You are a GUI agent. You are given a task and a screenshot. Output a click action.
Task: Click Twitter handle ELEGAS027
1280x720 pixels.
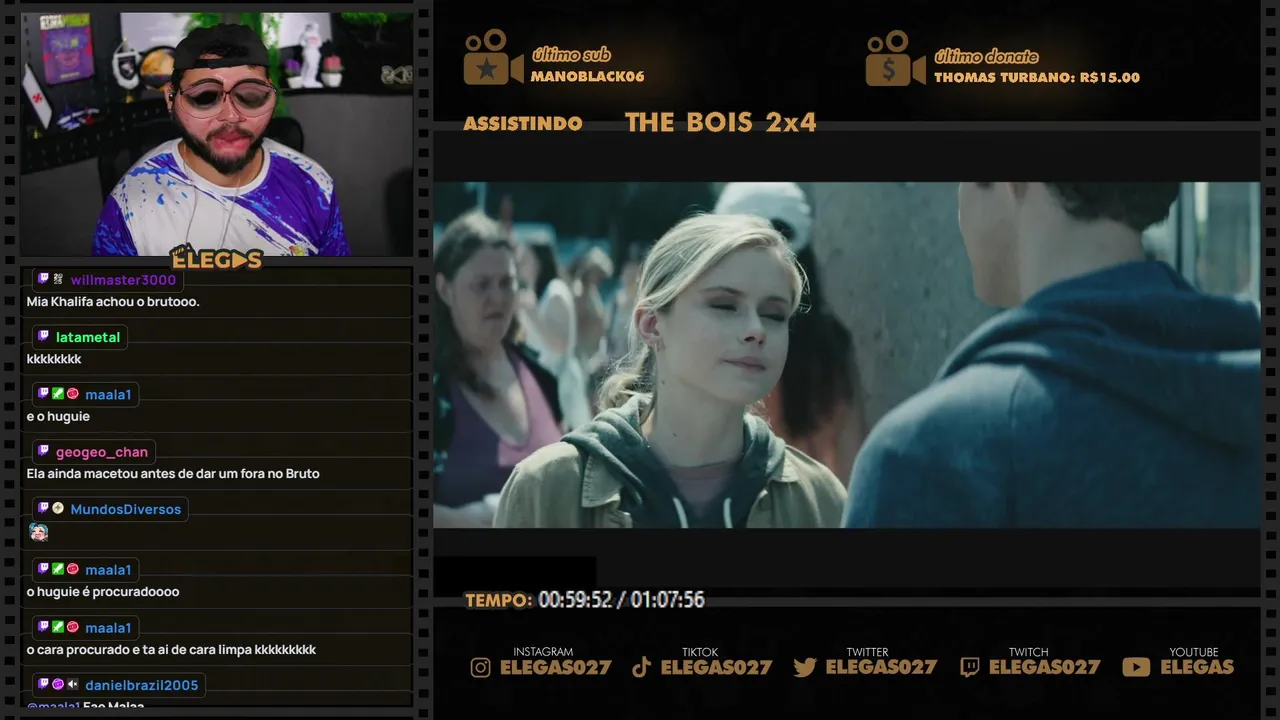[x=882, y=667]
